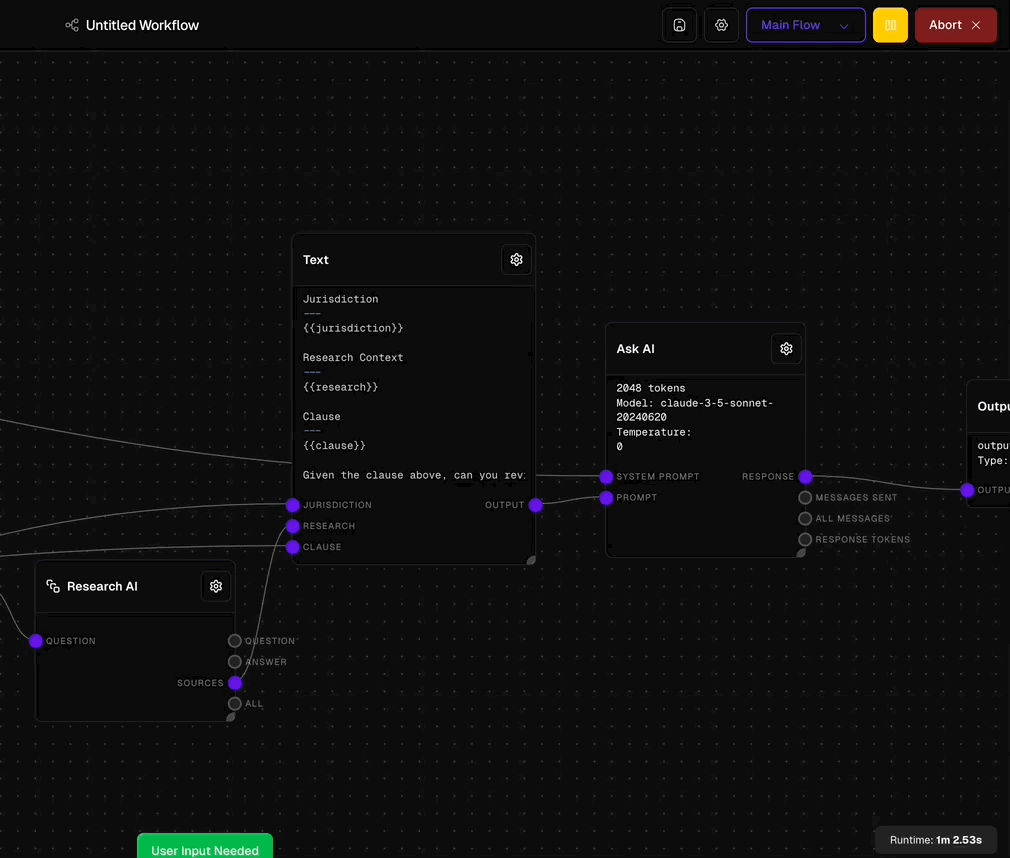
Task: Enable the MESSAGES SENT output on Ask AI
Action: point(805,497)
